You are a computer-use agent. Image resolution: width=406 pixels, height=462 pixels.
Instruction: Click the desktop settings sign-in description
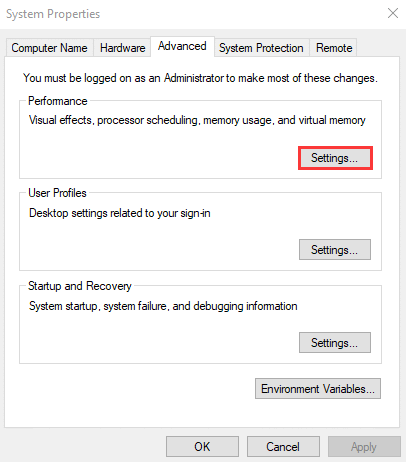(x=120, y=213)
